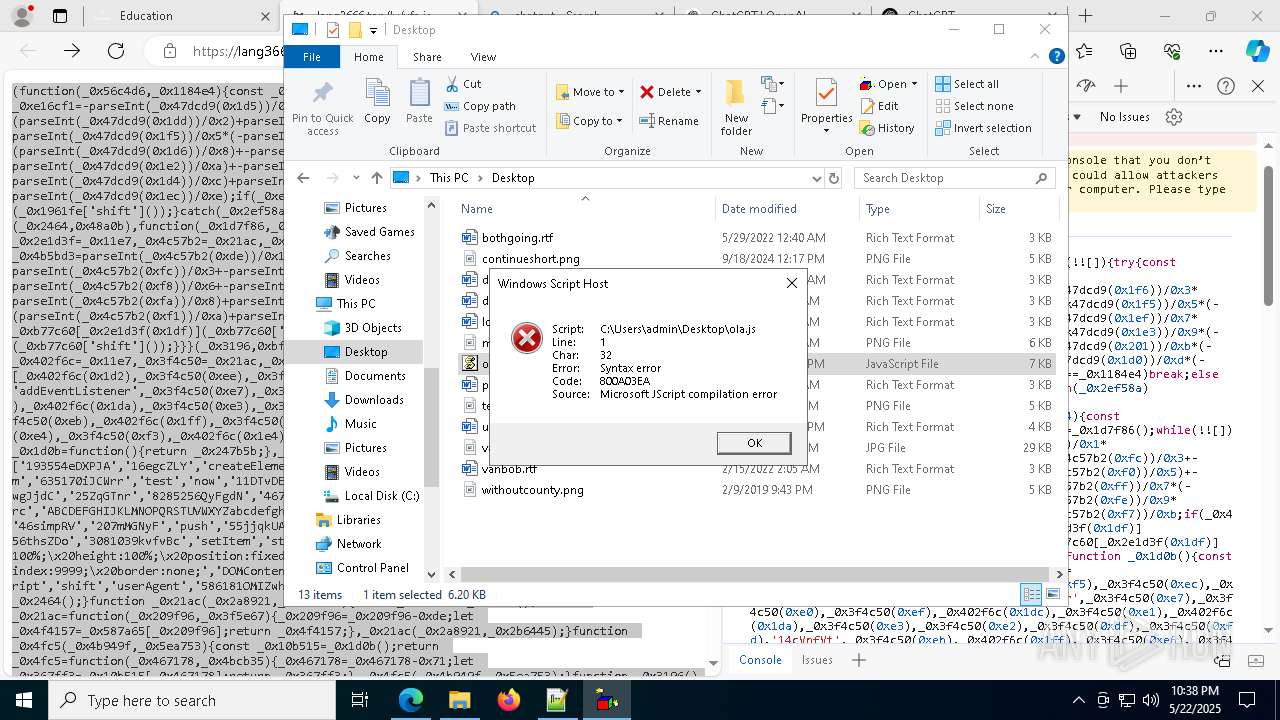Switch to the View ribbon tab
The height and width of the screenshot is (720, 1280).
pyautogui.click(x=483, y=57)
